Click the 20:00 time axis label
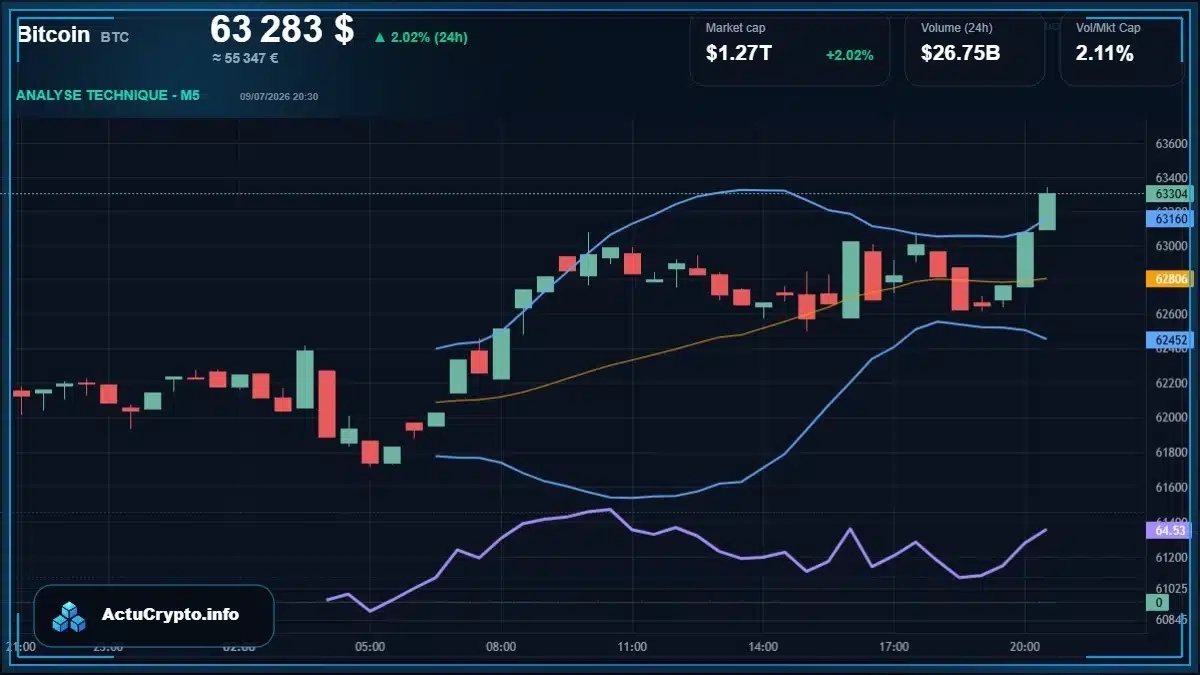Image resolution: width=1200 pixels, height=675 pixels. [x=1025, y=647]
